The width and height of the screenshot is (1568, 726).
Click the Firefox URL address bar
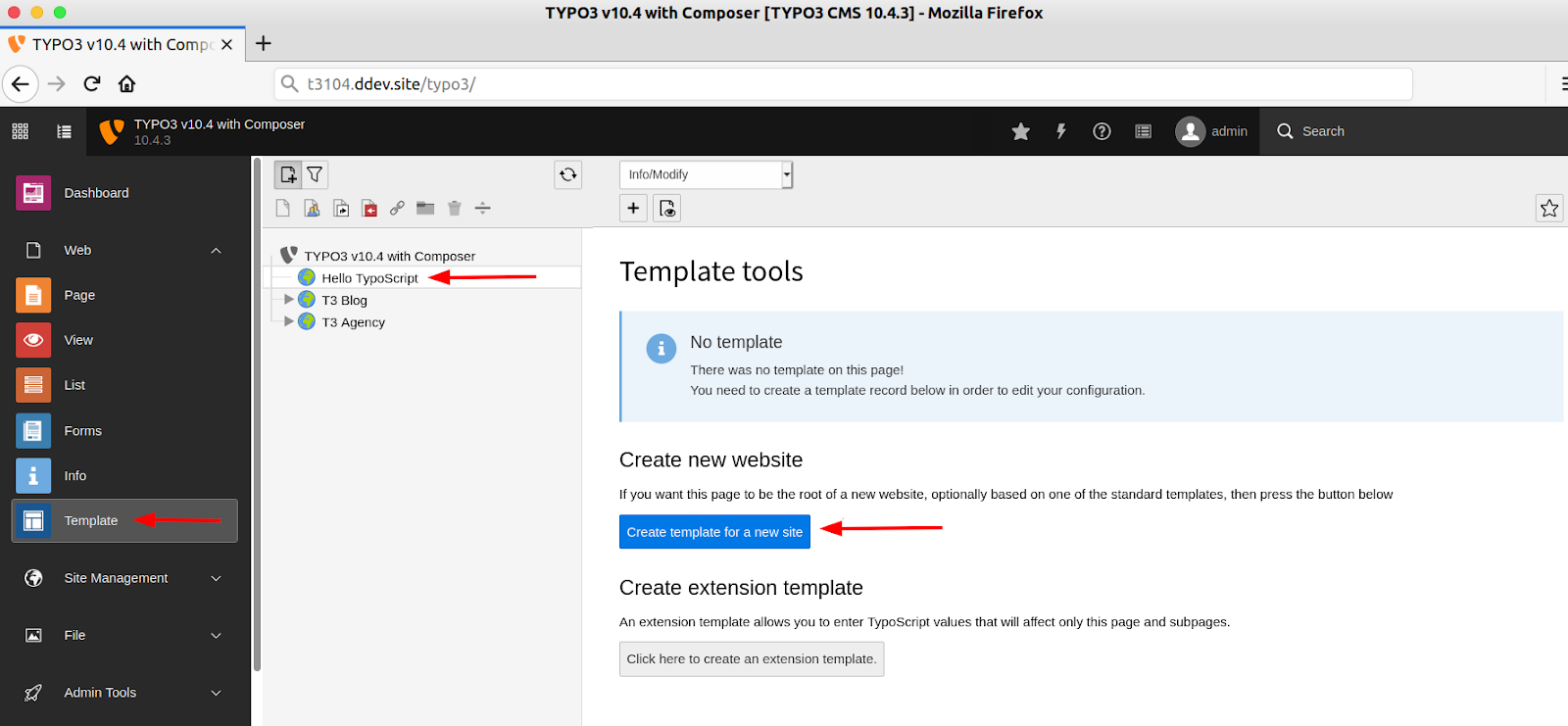(x=843, y=84)
